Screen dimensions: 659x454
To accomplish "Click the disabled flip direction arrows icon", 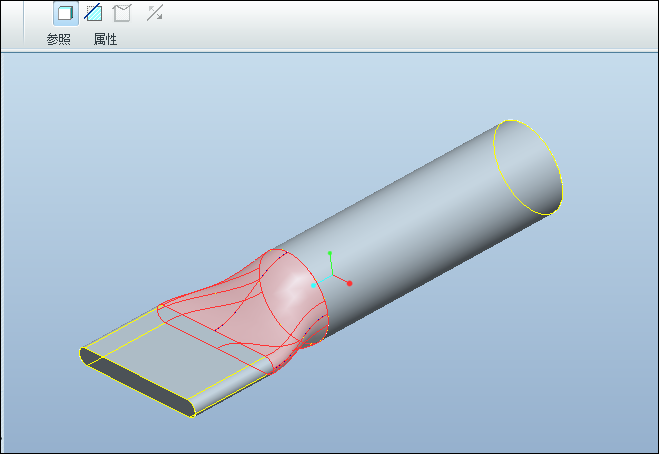I will click(155, 13).
